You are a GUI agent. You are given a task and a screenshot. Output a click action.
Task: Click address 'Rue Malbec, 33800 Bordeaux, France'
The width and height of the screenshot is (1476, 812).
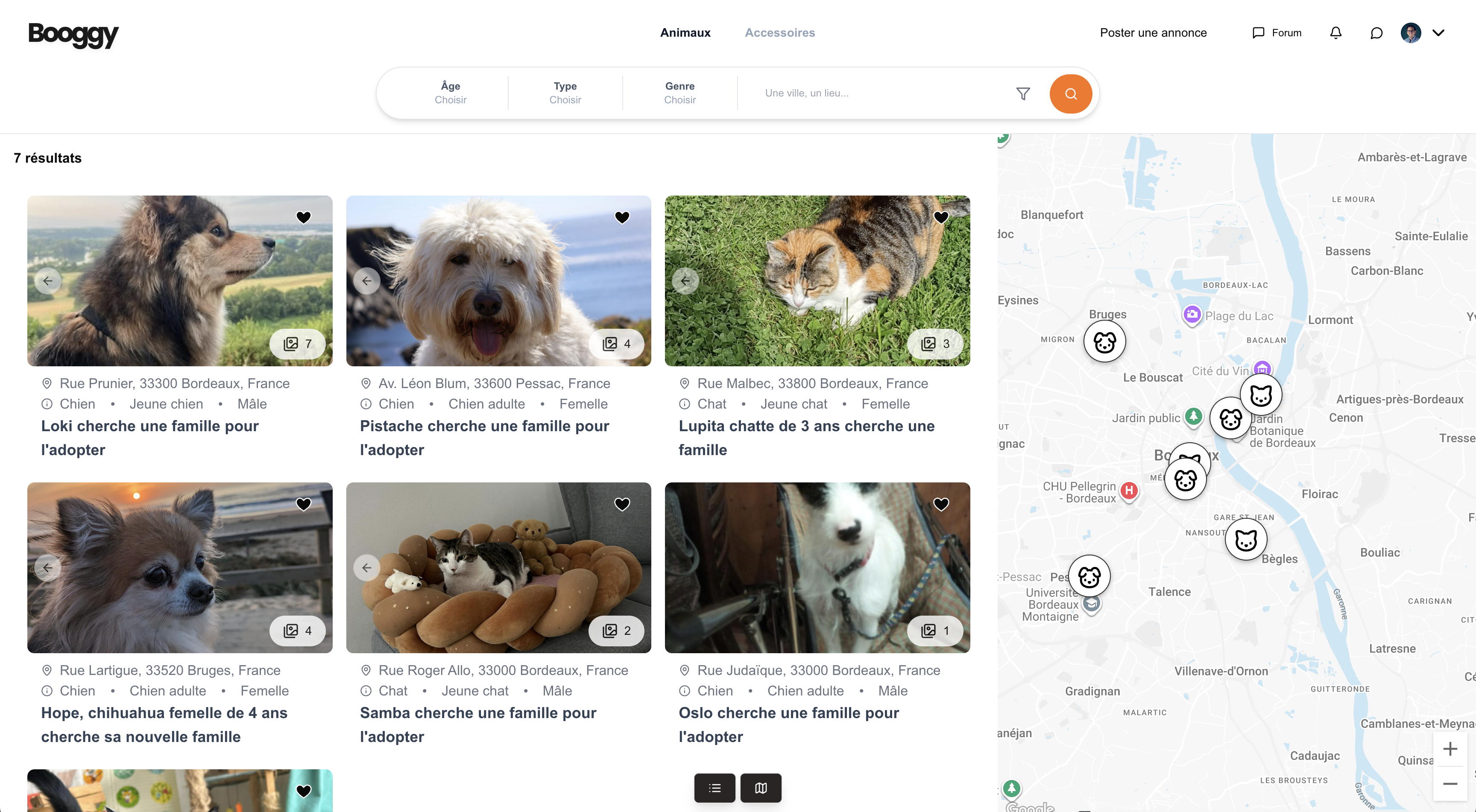[812, 383]
